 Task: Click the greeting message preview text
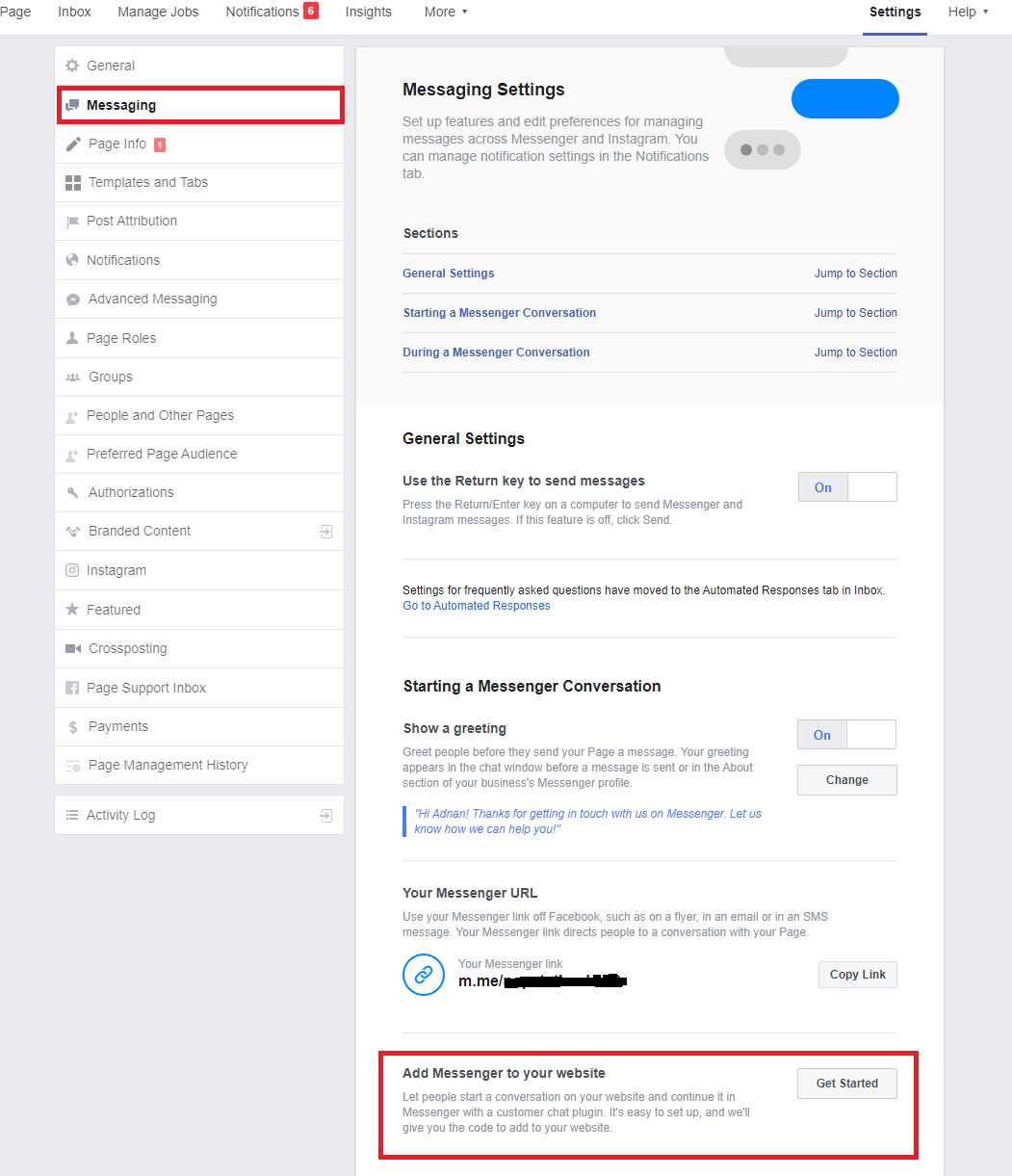pyautogui.click(x=587, y=822)
